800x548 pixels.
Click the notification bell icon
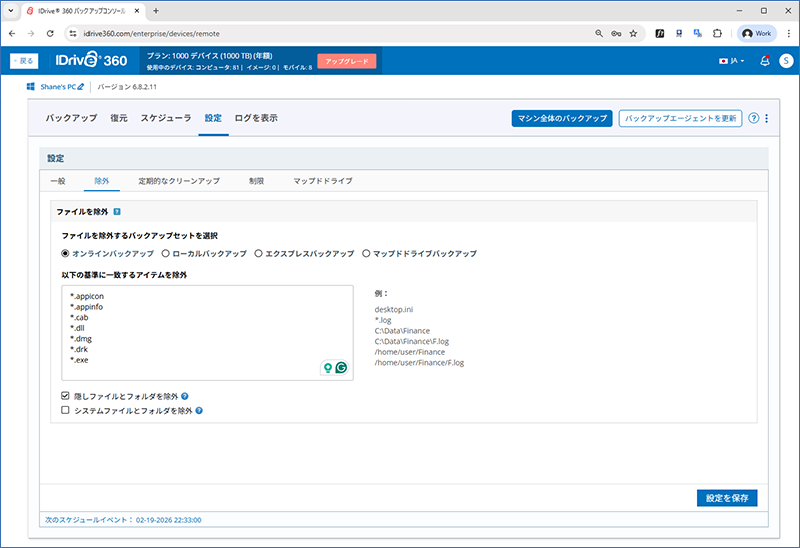coord(765,61)
